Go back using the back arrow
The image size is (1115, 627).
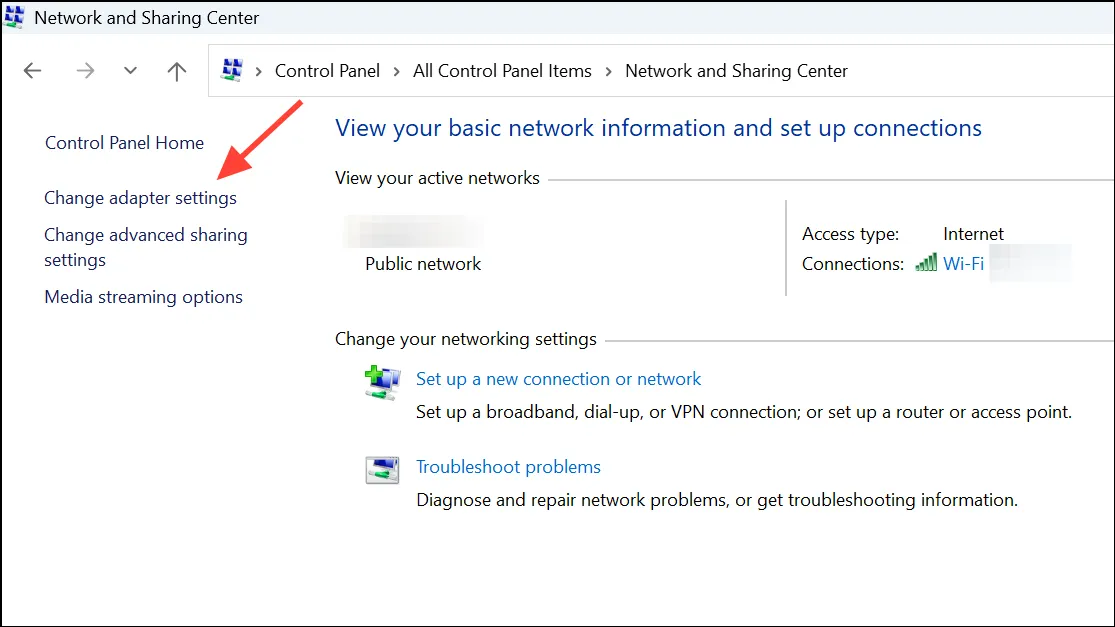[x=33, y=70]
